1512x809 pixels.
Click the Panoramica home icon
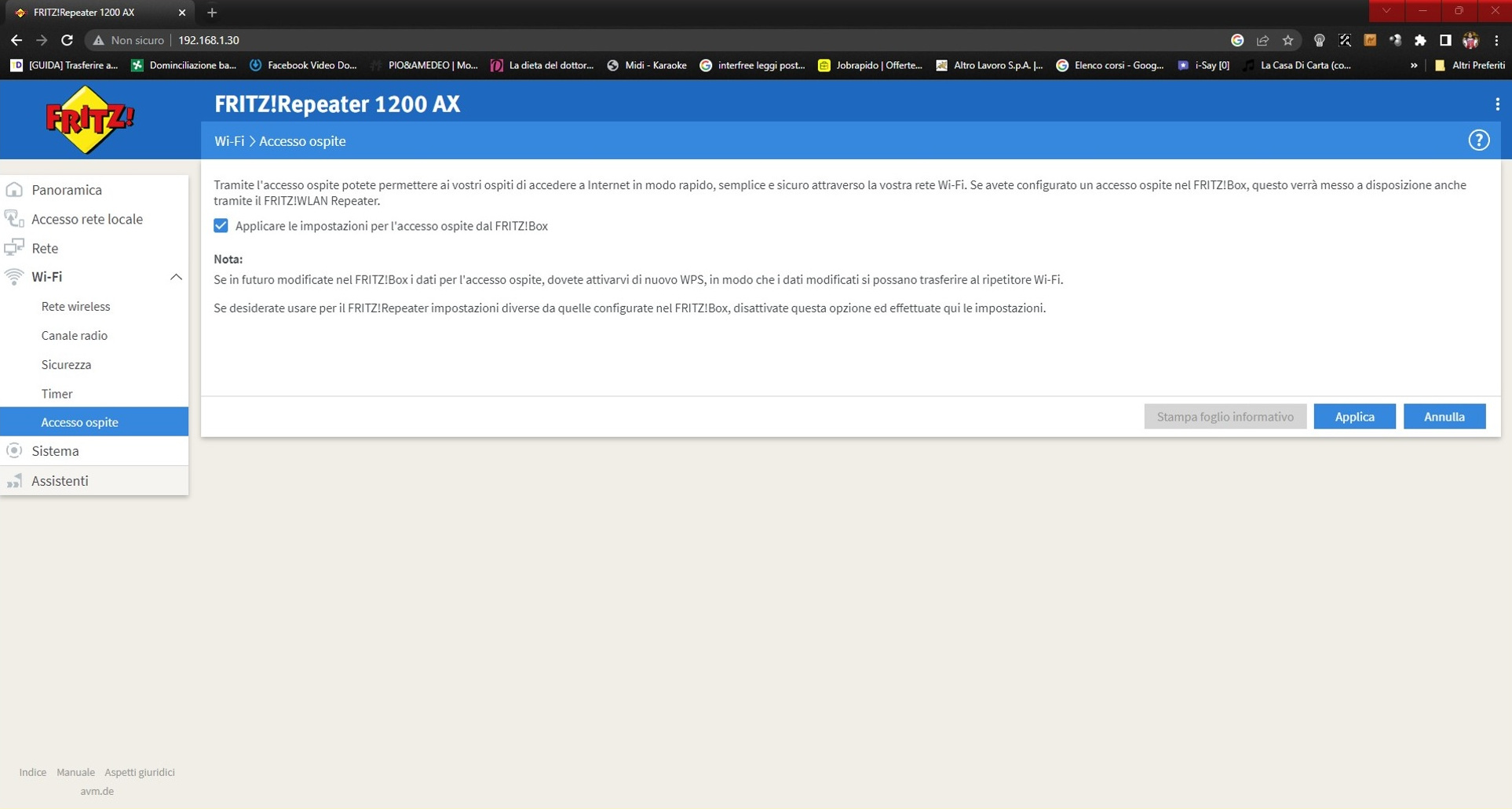click(14, 190)
